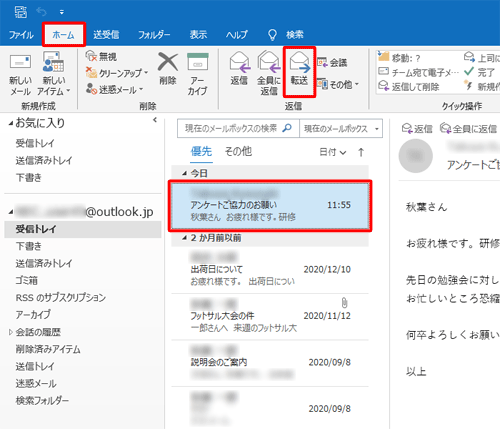This screenshot has height=429, width=500.
Task: Collapse the 今日 message group
Action: tap(184, 173)
